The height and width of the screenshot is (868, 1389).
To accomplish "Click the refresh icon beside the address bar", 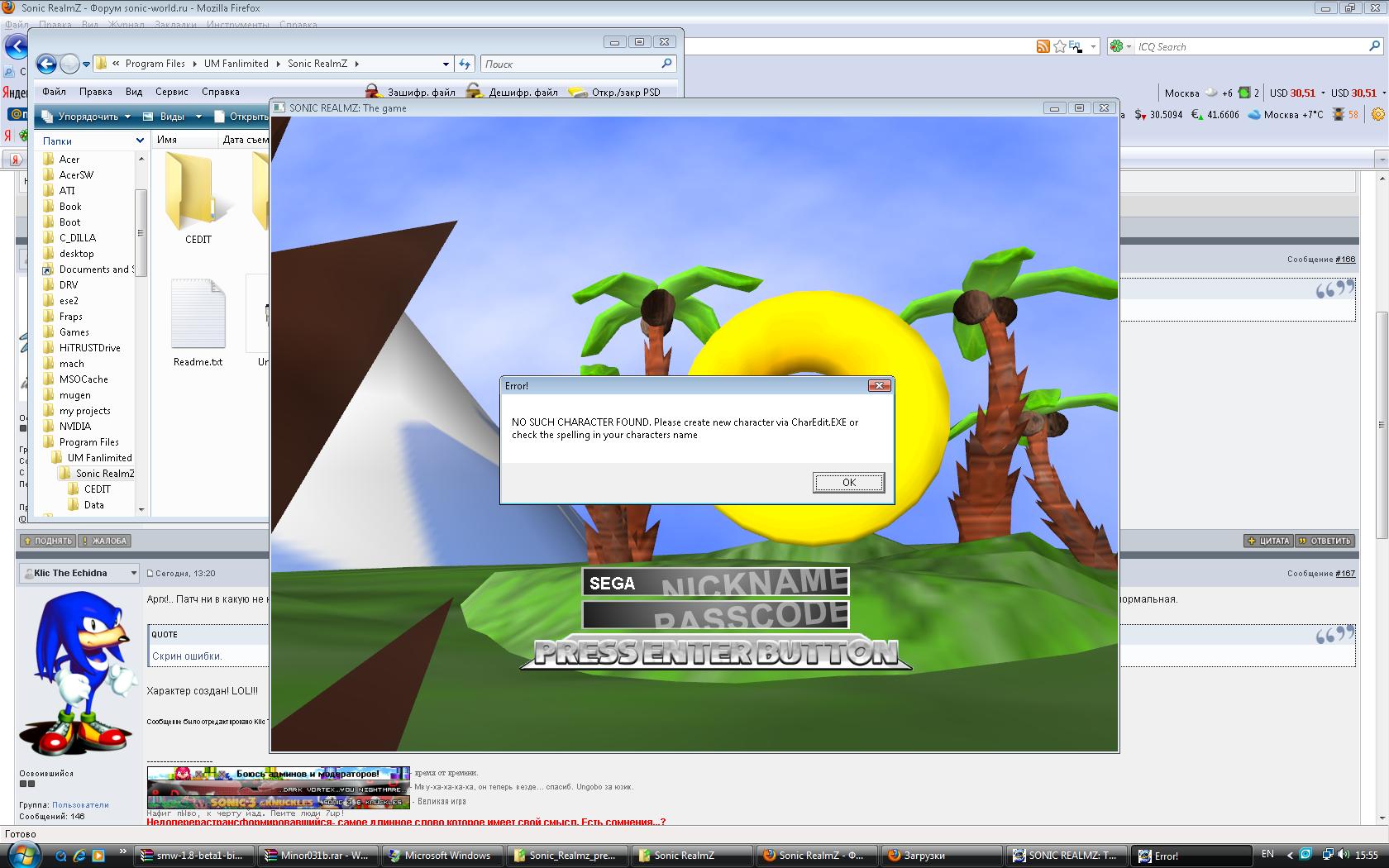I will 465,64.
